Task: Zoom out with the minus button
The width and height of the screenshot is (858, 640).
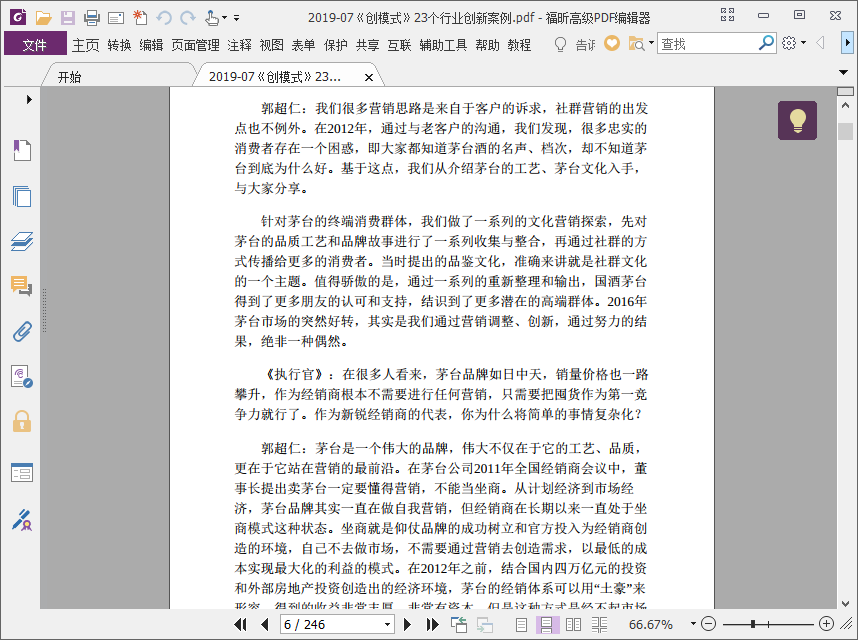Action: [708, 624]
